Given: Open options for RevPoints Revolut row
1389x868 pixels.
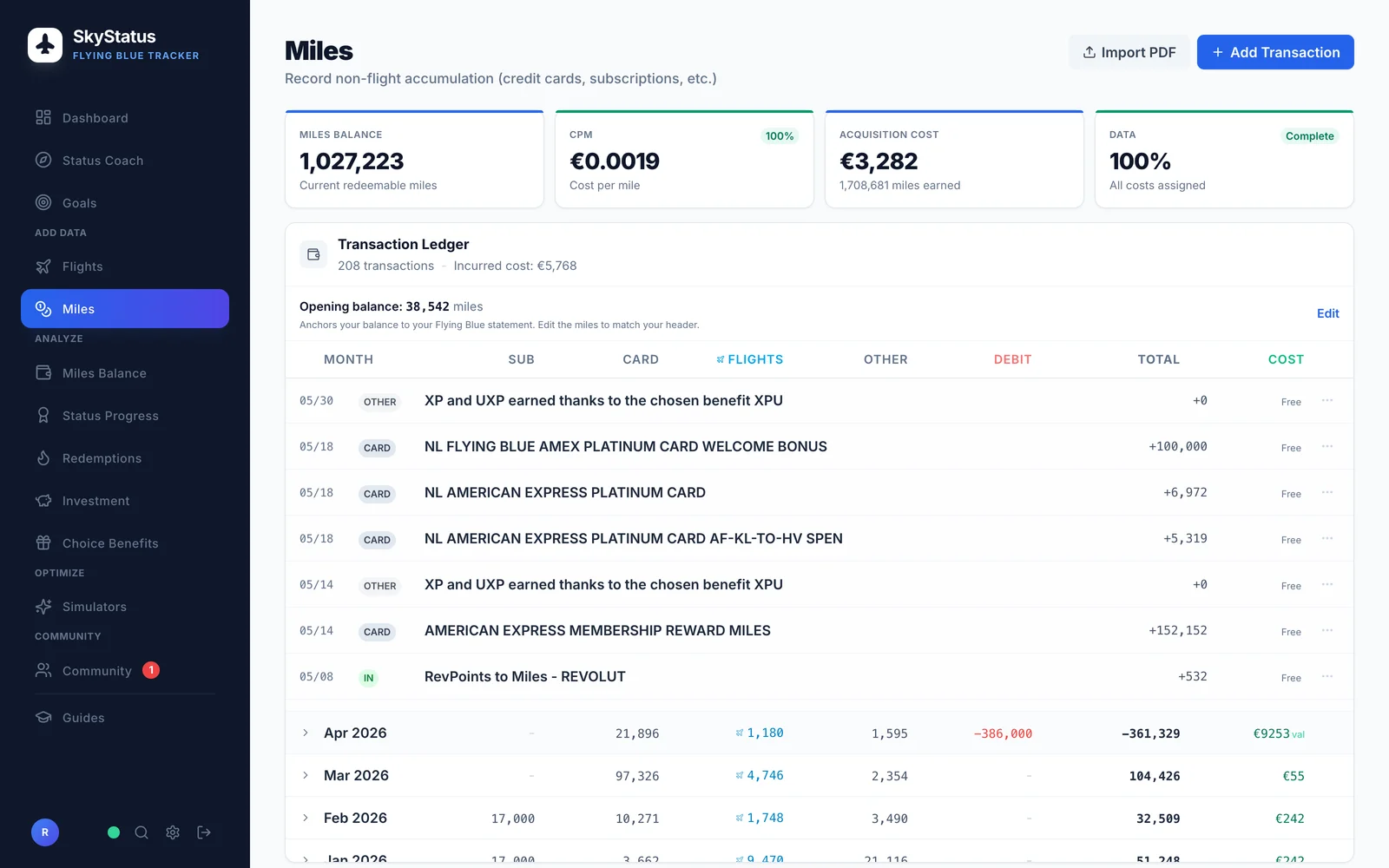Looking at the screenshot, I should (1327, 676).
